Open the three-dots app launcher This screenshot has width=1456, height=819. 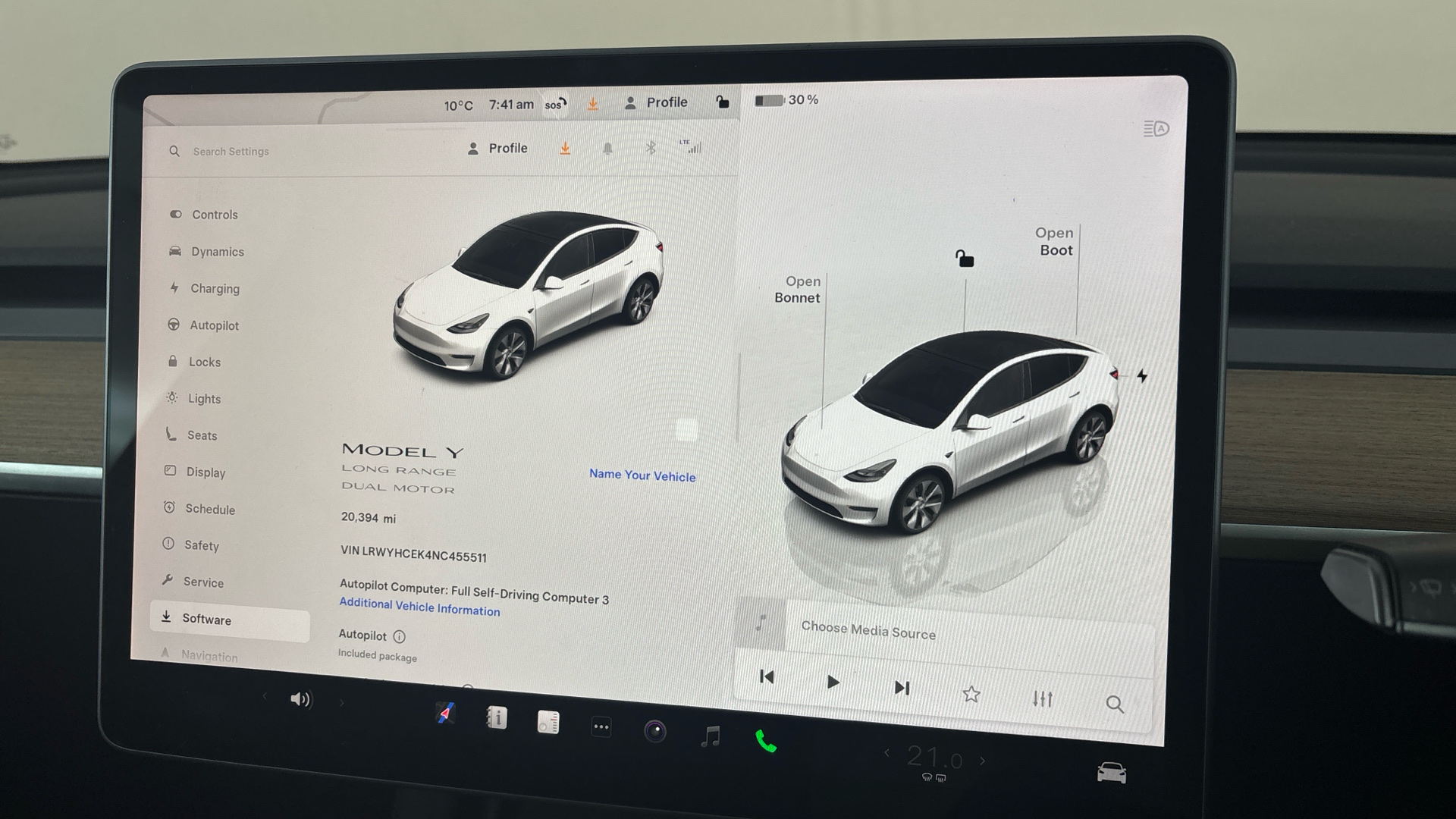tap(601, 726)
